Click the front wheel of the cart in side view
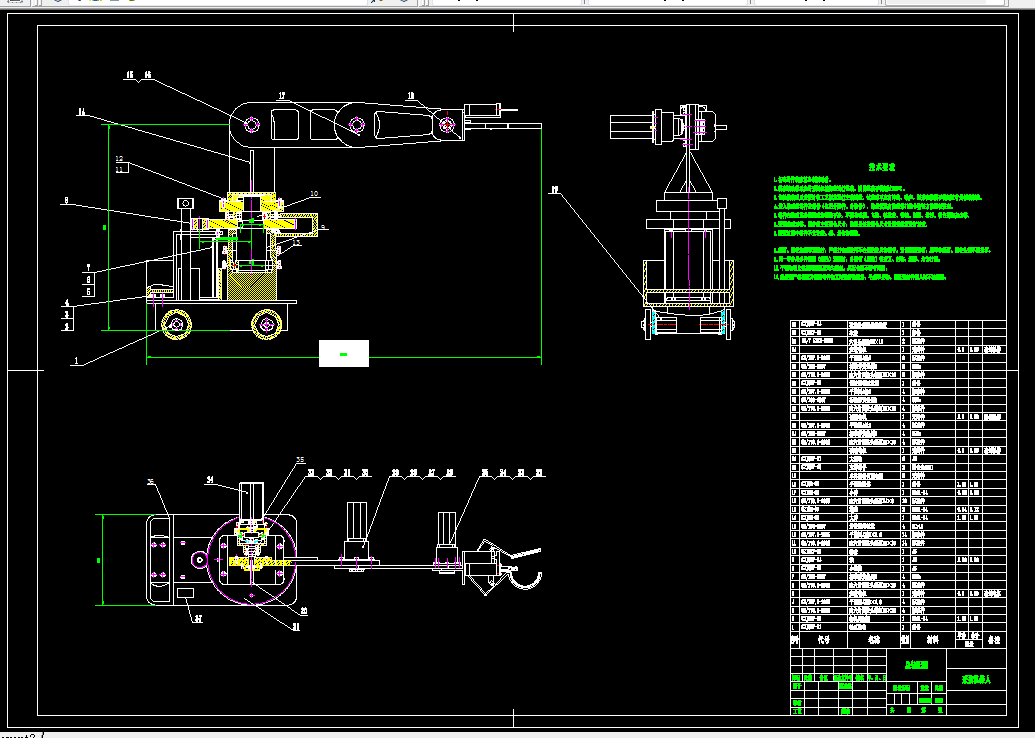 tap(176, 324)
